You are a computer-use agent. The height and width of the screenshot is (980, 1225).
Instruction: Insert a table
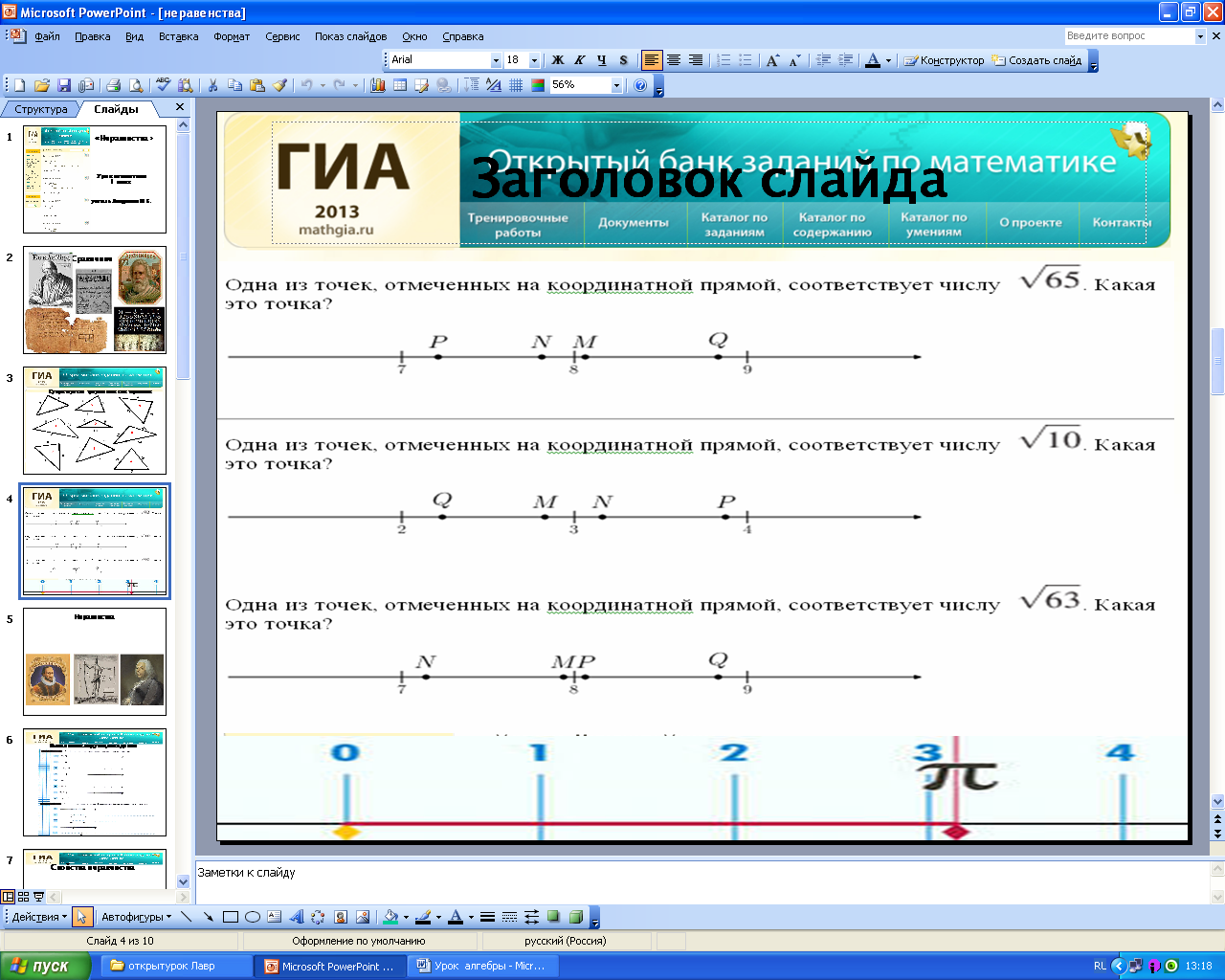click(x=400, y=85)
